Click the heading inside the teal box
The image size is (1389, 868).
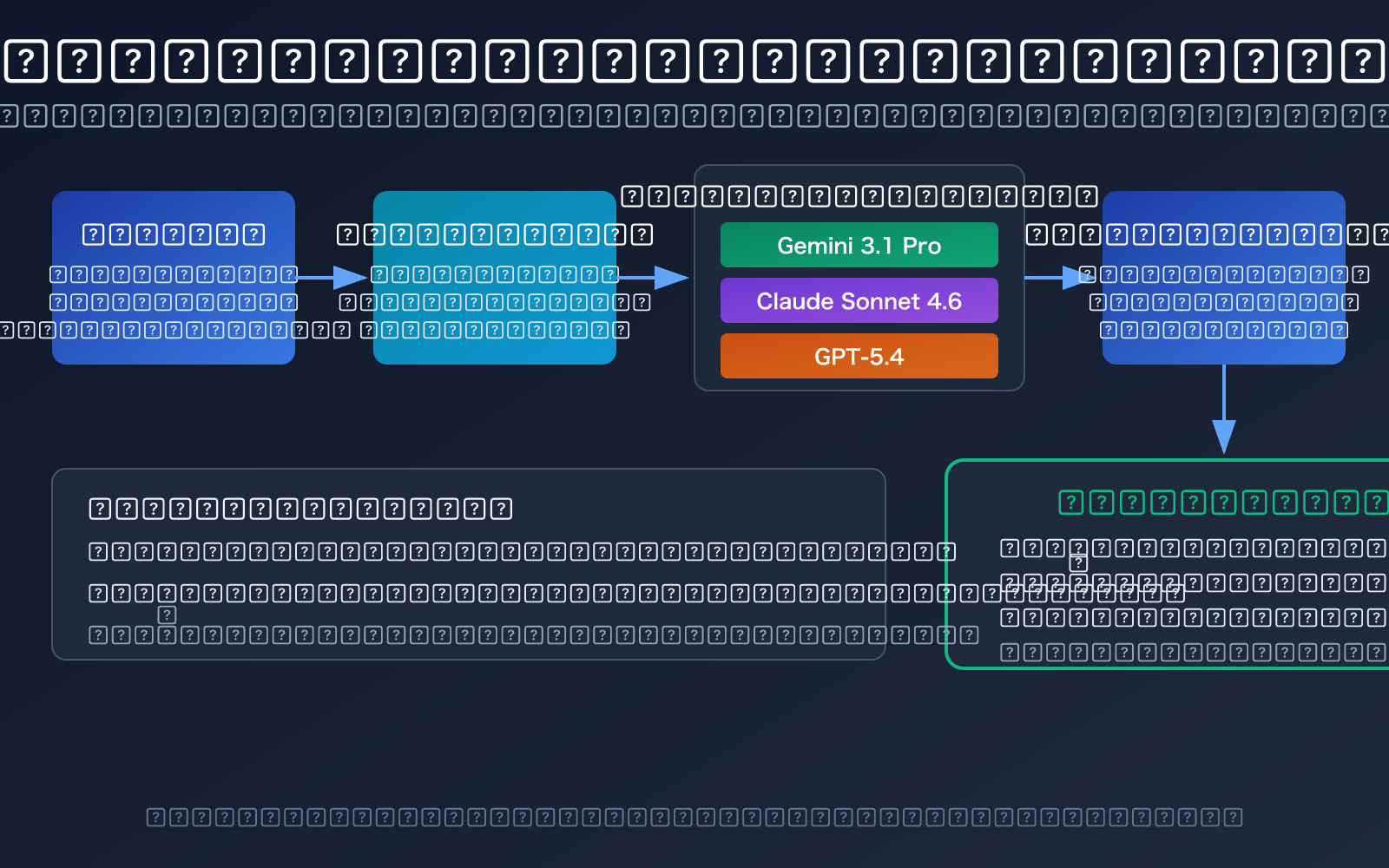coord(495,234)
